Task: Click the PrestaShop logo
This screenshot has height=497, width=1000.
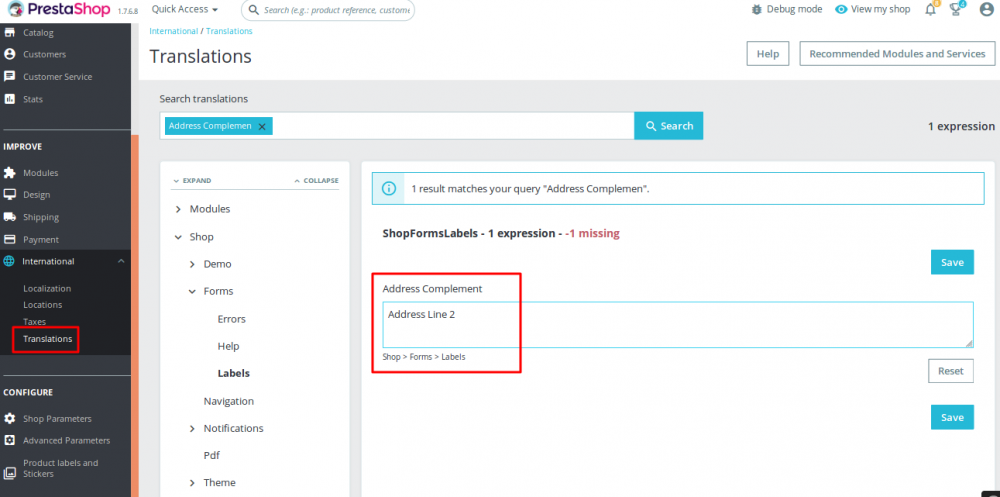Action: [x=60, y=10]
